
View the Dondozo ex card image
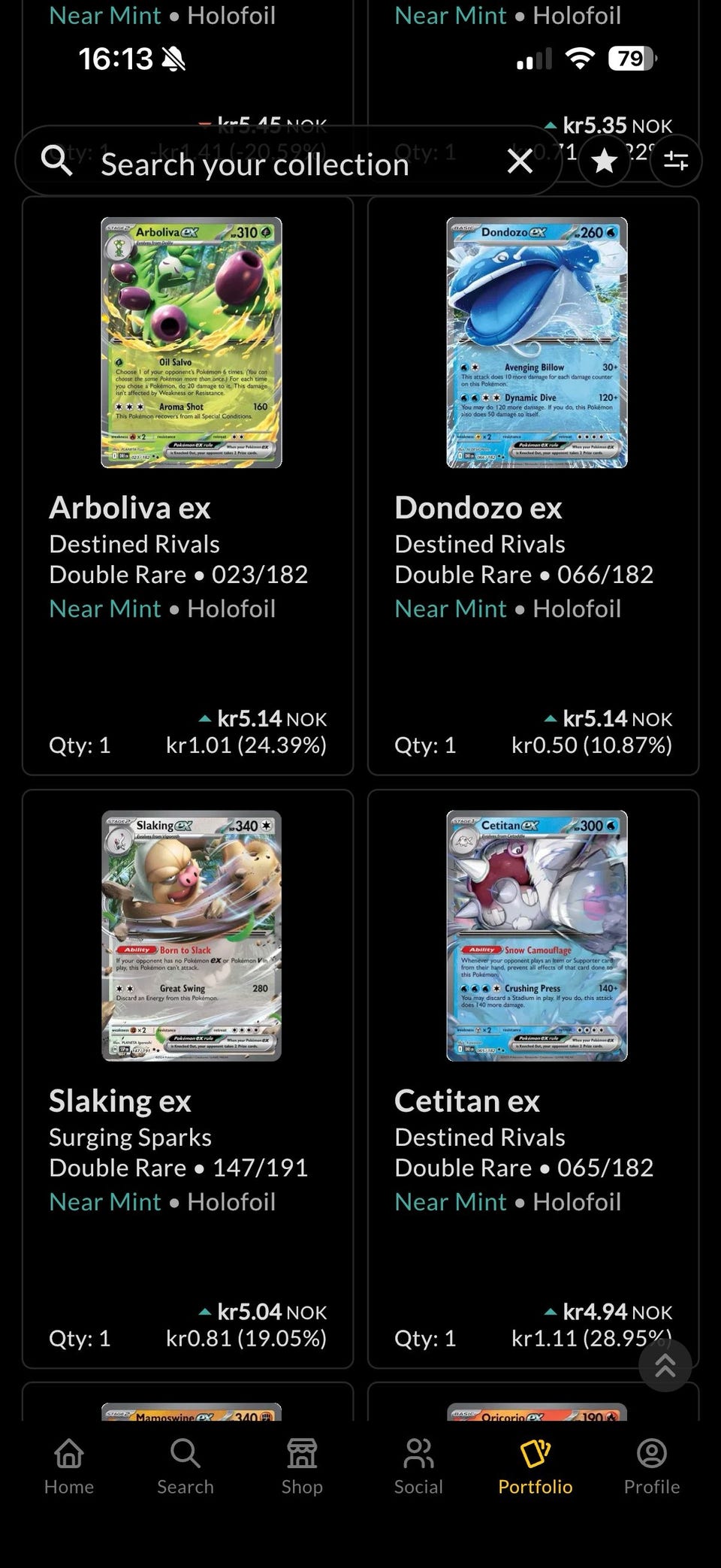coord(537,343)
